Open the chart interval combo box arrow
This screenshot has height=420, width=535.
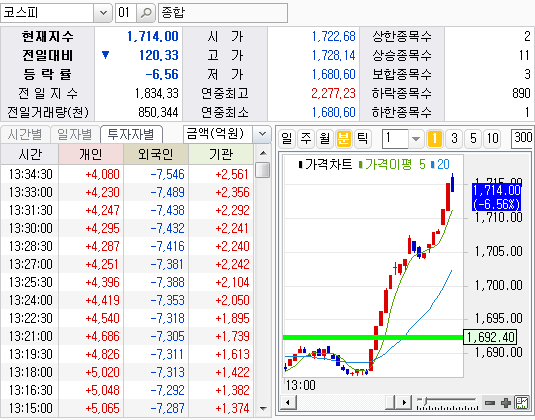point(416,139)
